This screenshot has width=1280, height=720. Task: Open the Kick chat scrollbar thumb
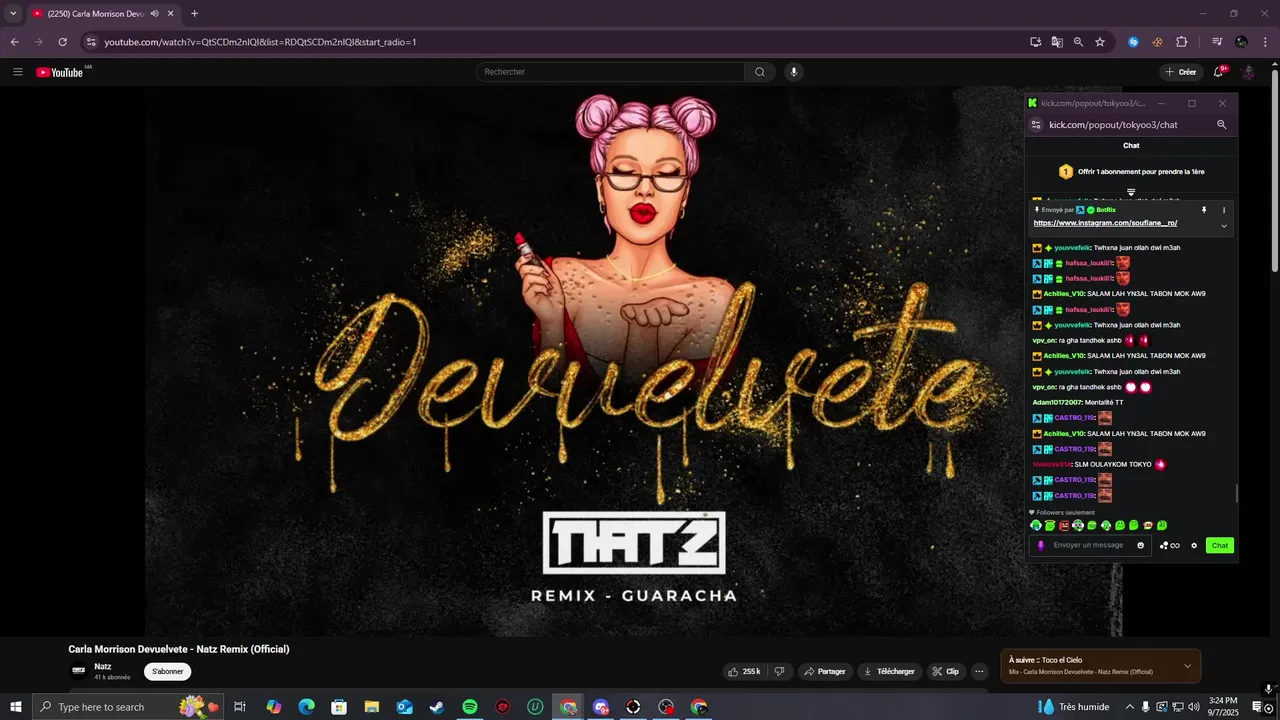click(x=1236, y=494)
